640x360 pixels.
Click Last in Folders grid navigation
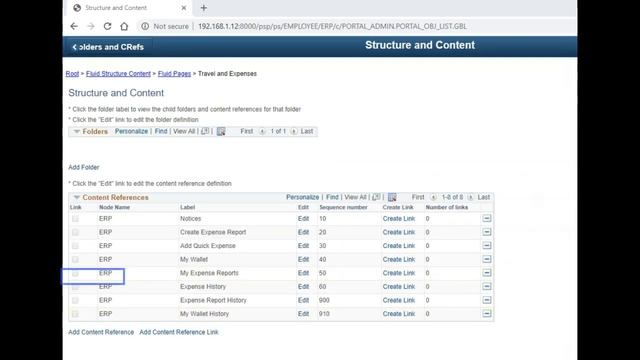307,131
